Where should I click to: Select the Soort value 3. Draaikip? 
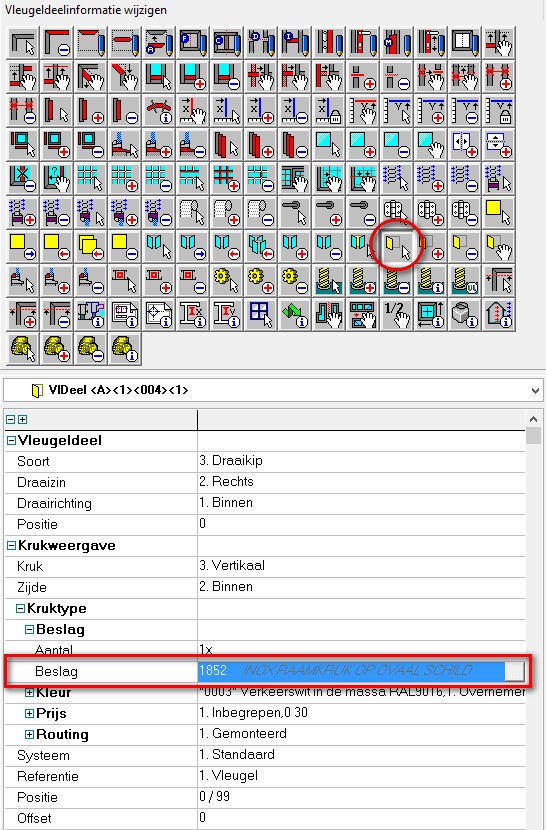[x=231, y=461]
